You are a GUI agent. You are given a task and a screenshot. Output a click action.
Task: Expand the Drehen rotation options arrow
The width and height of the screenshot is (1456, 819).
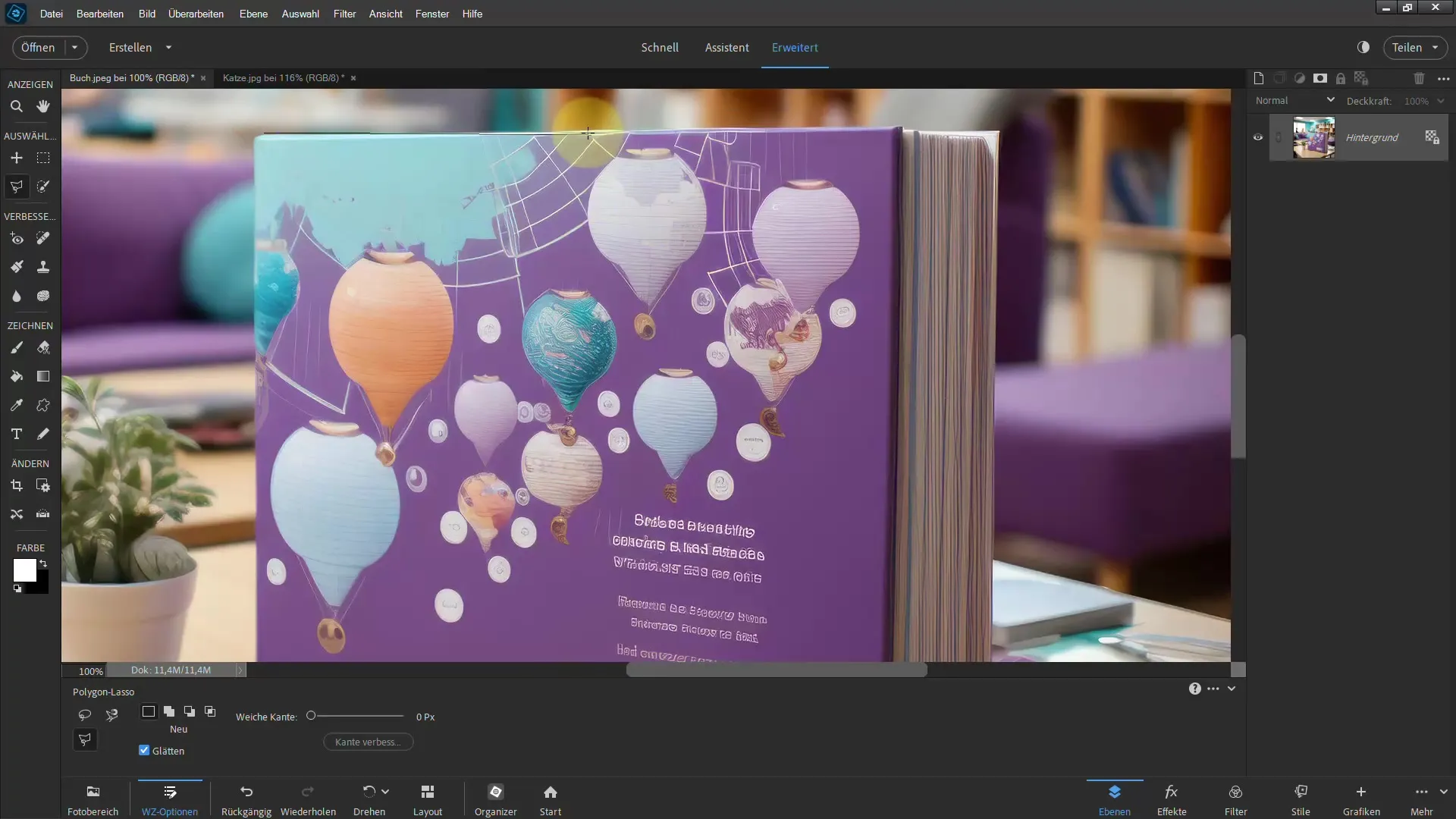click(x=385, y=792)
